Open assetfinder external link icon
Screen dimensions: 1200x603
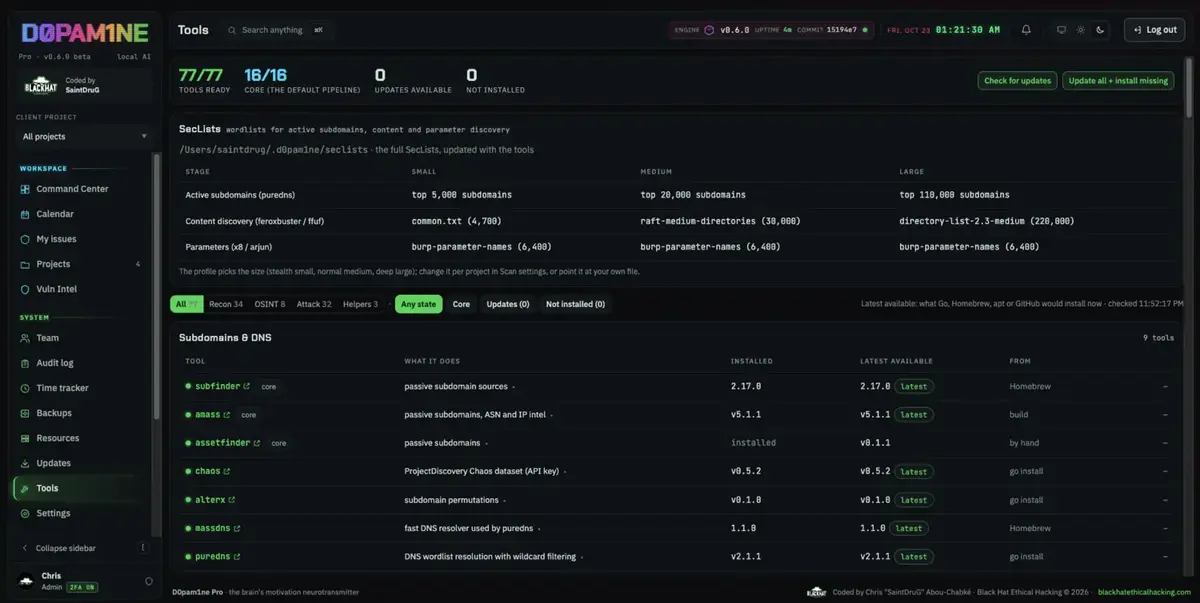257,443
